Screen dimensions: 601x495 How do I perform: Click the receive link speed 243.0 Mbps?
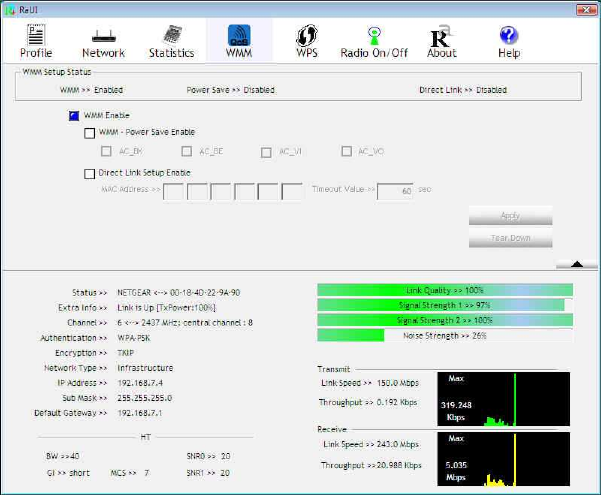click(398, 444)
